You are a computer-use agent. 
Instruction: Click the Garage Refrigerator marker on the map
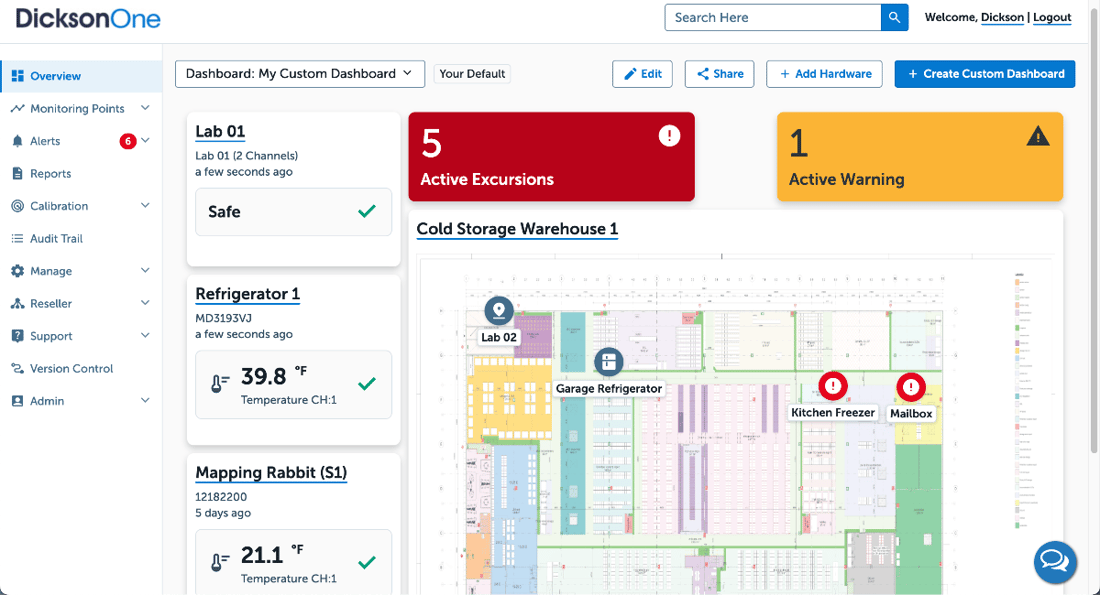(608, 362)
